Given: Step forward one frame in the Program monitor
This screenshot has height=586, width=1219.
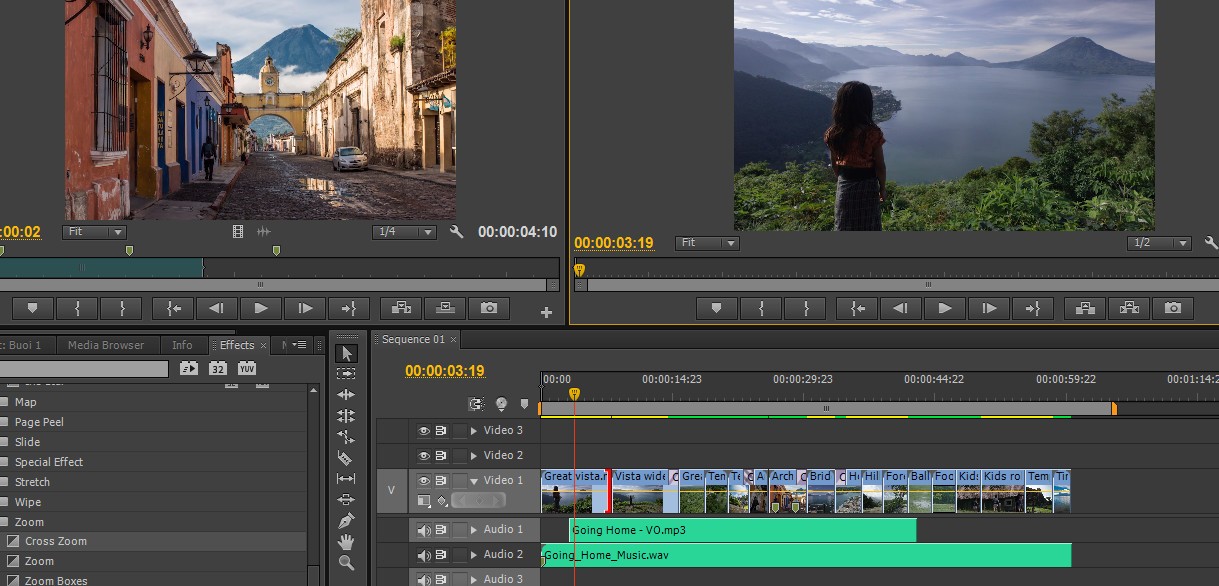Looking at the screenshot, I should click(x=989, y=308).
